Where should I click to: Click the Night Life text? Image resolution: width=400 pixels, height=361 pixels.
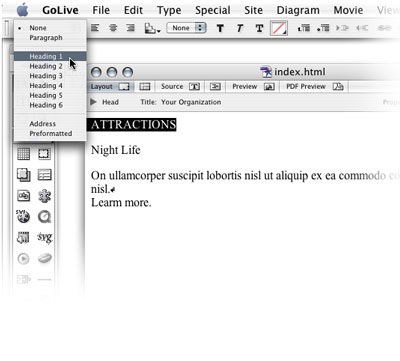coord(115,150)
